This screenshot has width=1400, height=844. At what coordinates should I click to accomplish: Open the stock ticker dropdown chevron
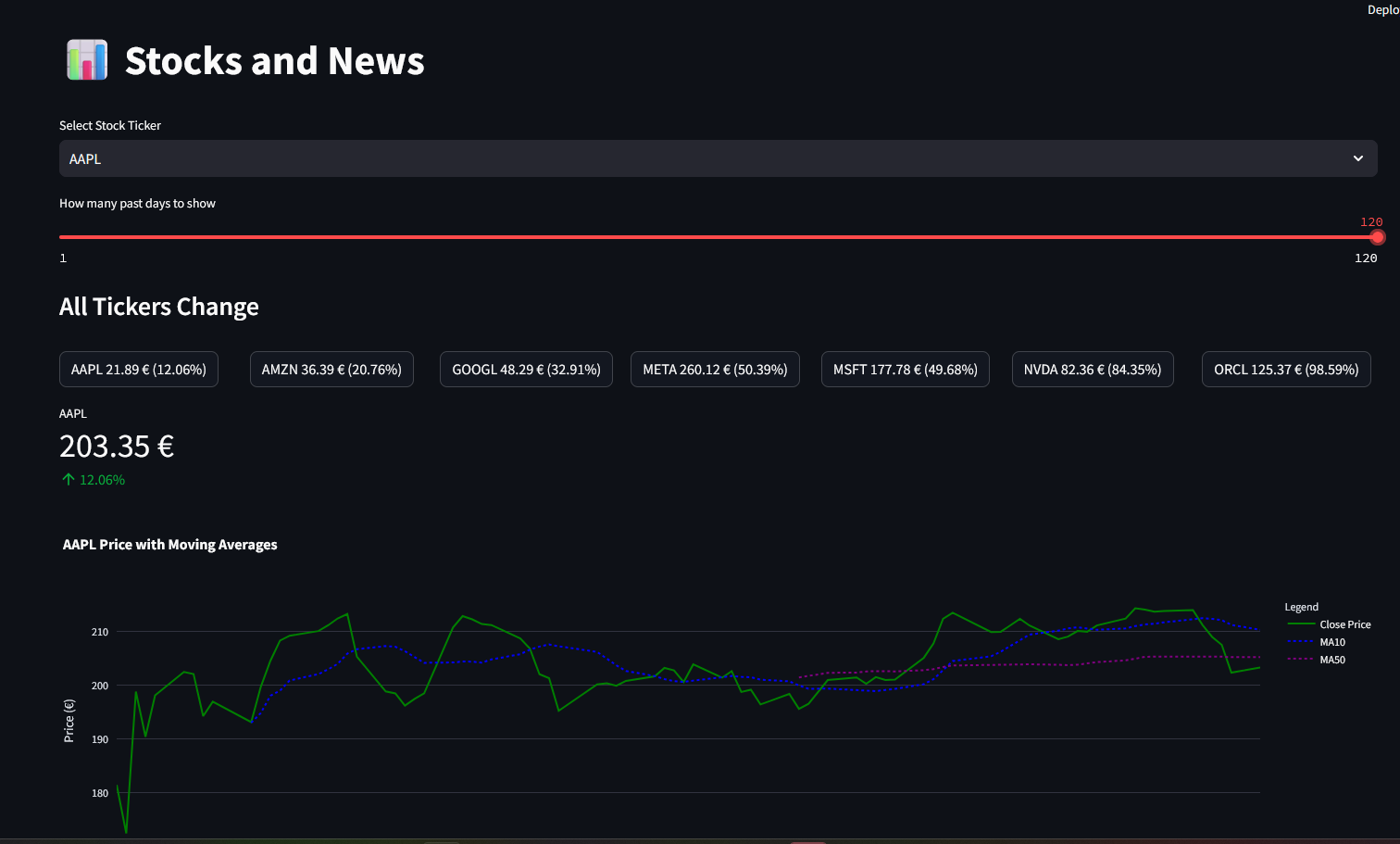(1357, 158)
